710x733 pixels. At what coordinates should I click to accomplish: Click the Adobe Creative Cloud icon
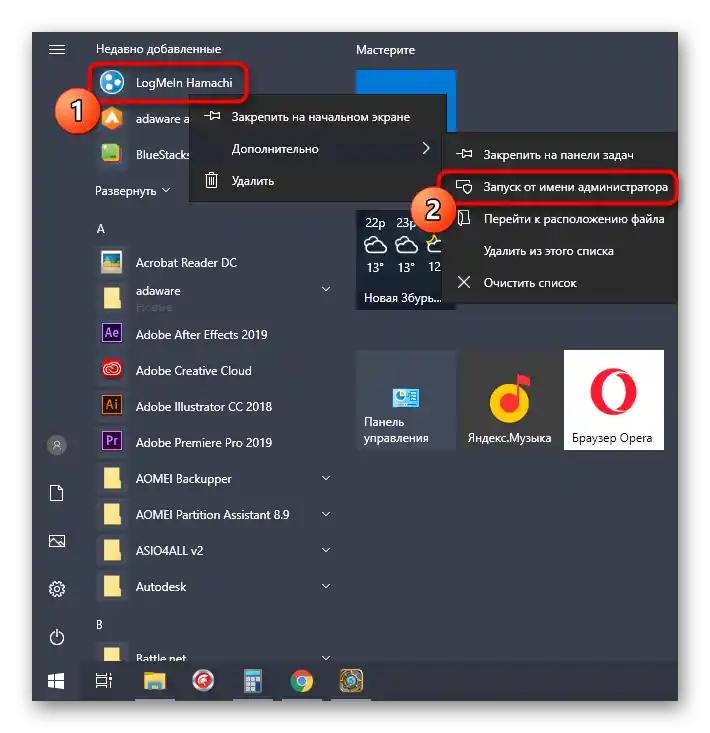[112, 370]
